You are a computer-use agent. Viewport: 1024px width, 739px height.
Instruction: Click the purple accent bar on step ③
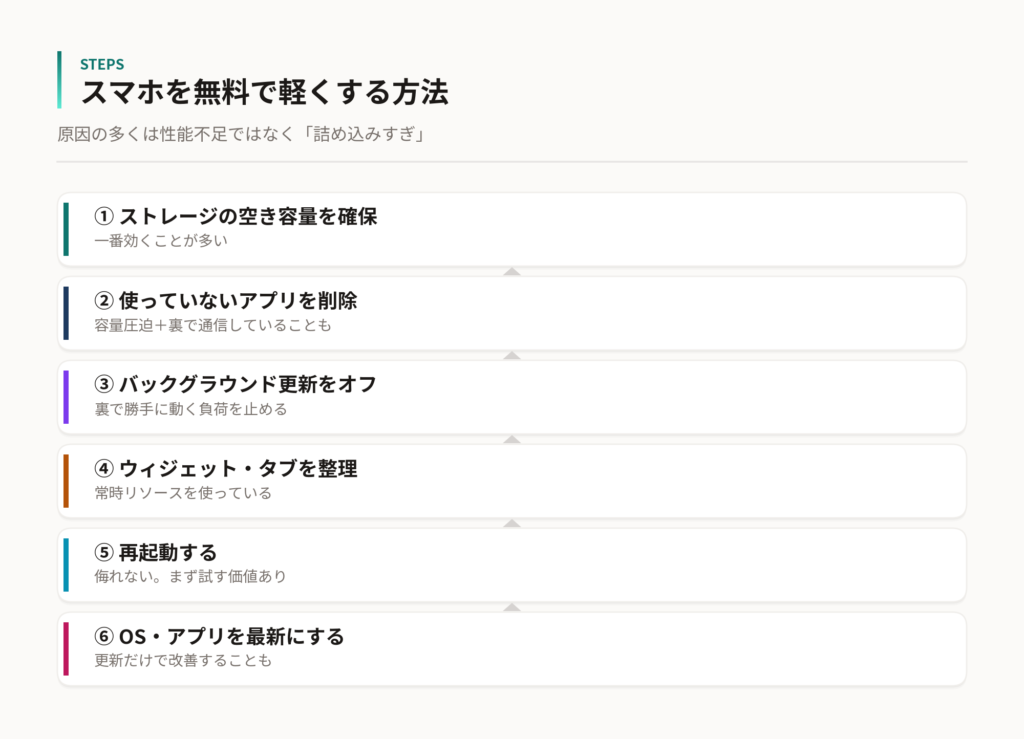point(66,397)
